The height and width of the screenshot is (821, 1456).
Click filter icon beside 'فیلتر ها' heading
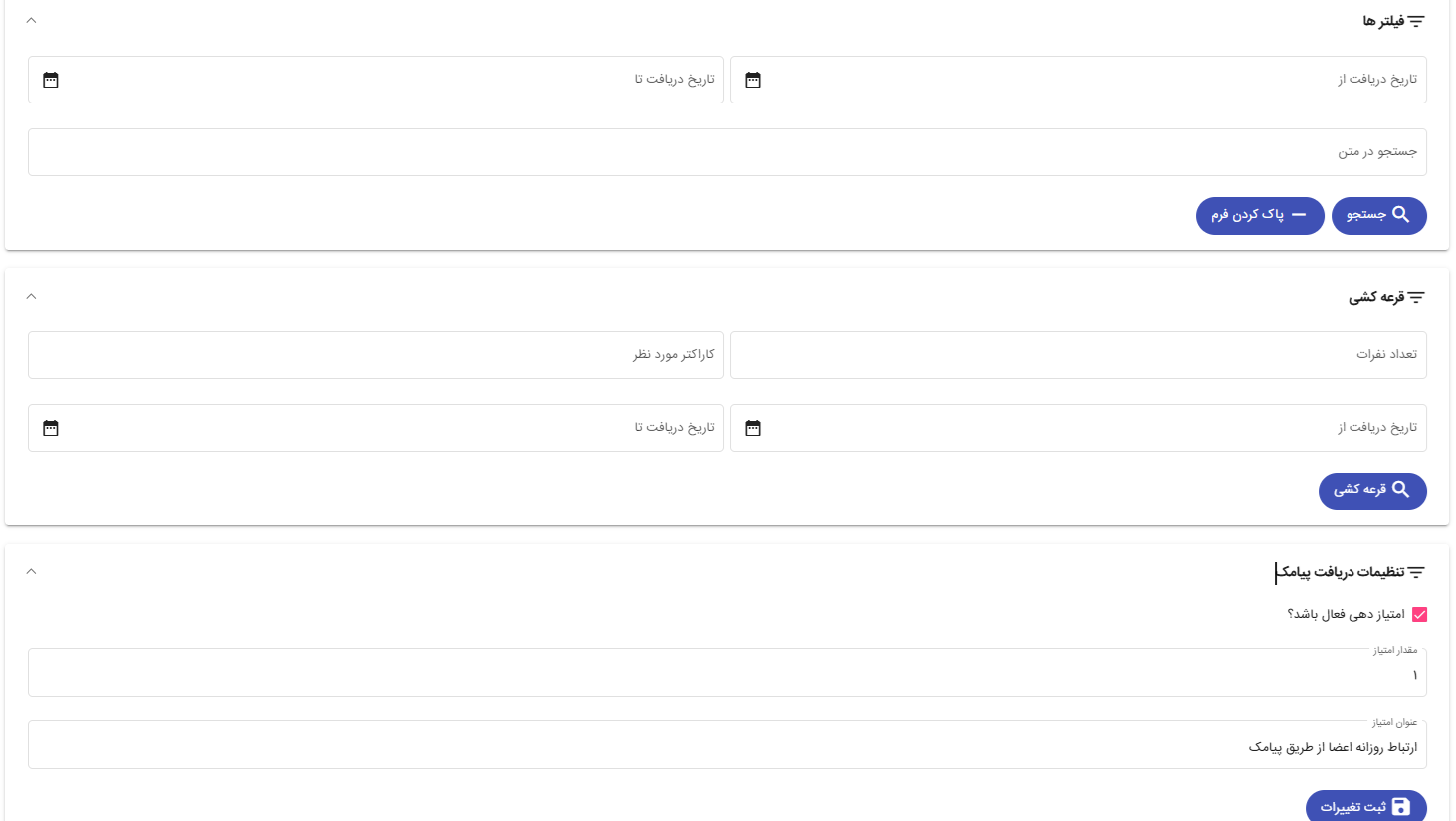1416,21
